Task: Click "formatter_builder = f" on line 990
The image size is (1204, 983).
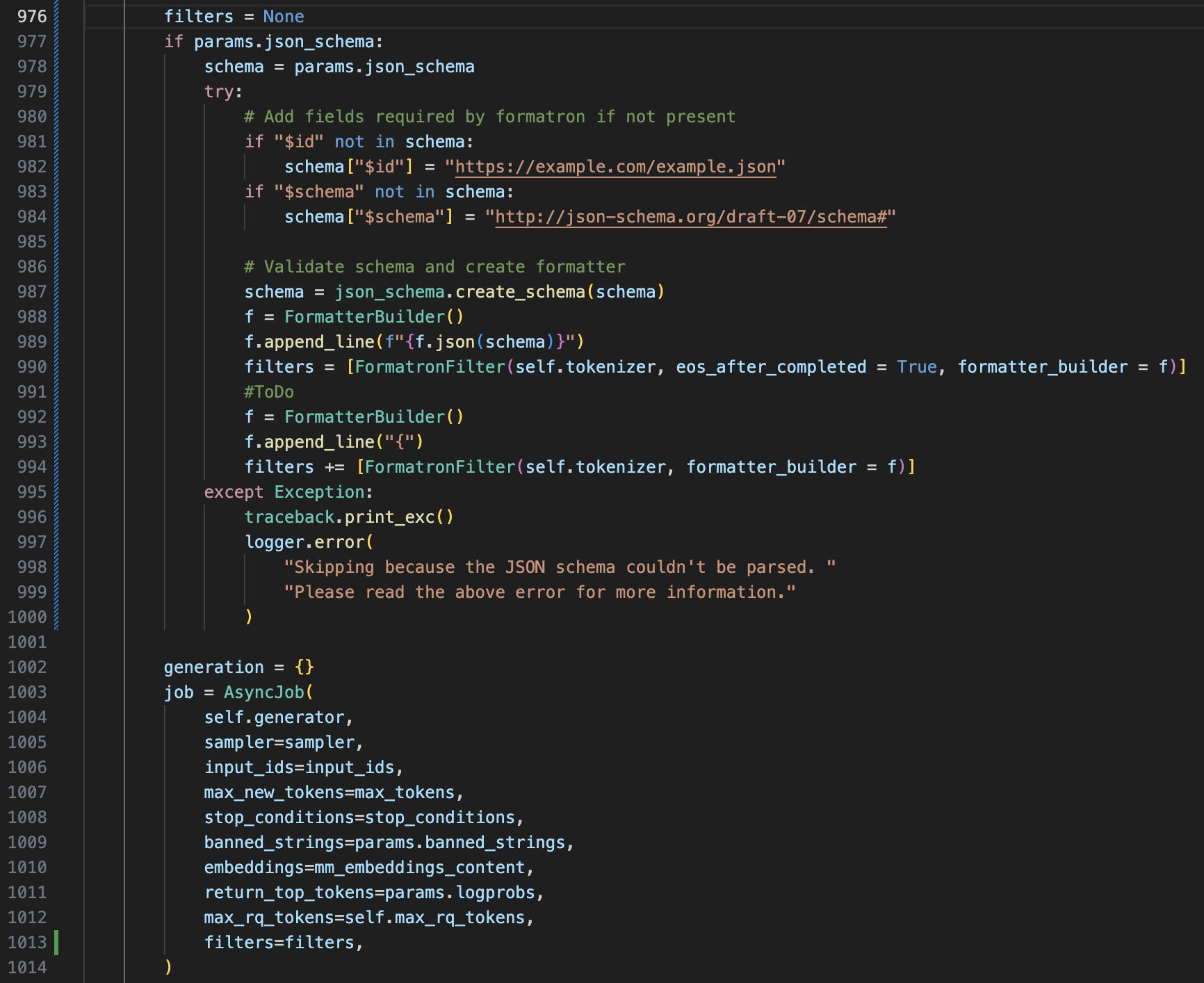Action: (x=1063, y=367)
